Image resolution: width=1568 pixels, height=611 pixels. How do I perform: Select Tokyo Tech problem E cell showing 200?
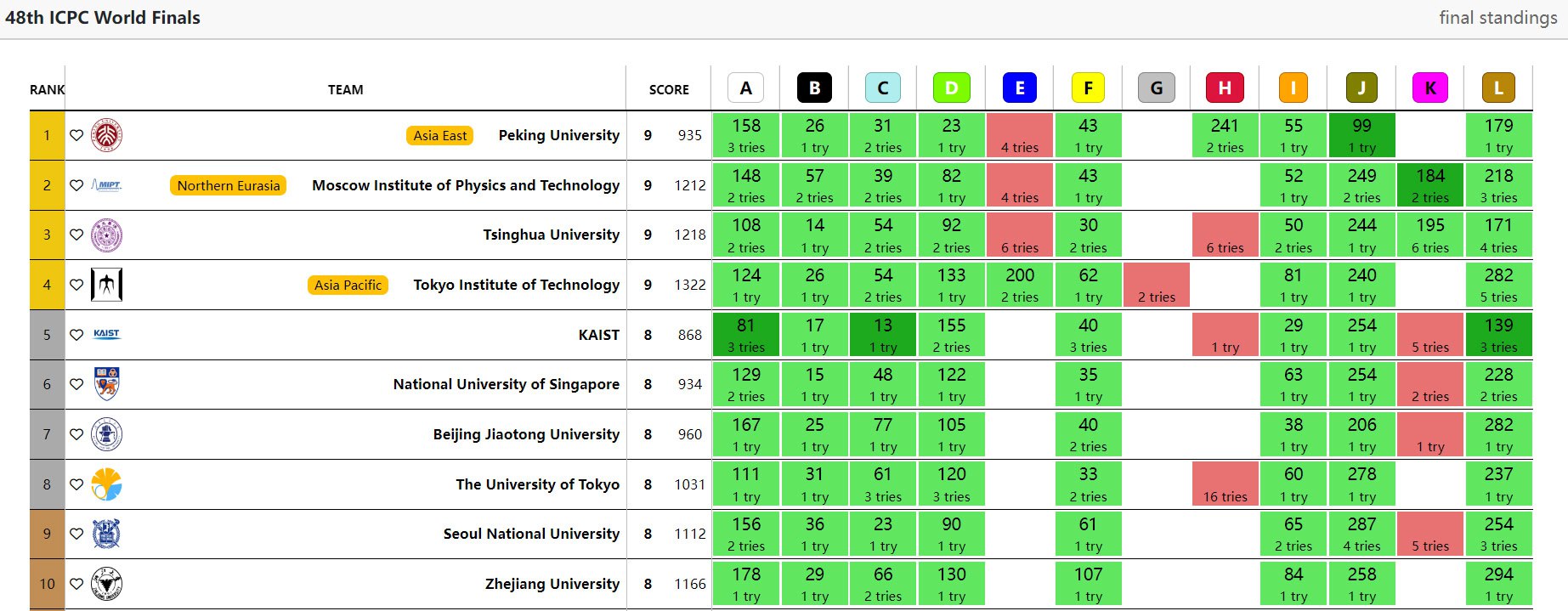pyautogui.click(x=1020, y=285)
